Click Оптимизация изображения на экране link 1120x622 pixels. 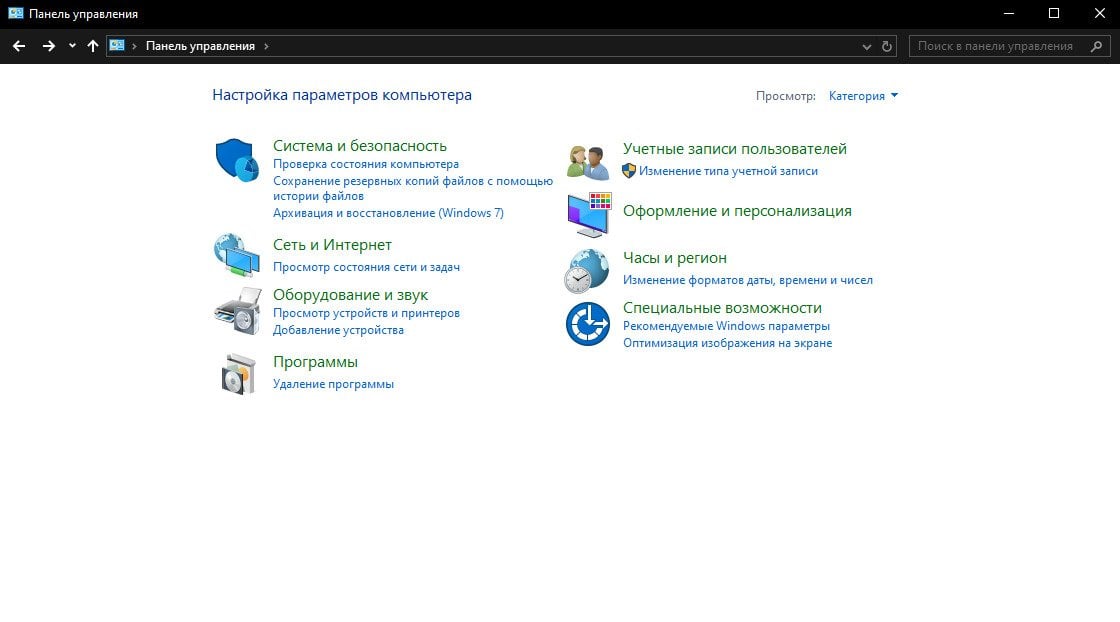(x=727, y=343)
